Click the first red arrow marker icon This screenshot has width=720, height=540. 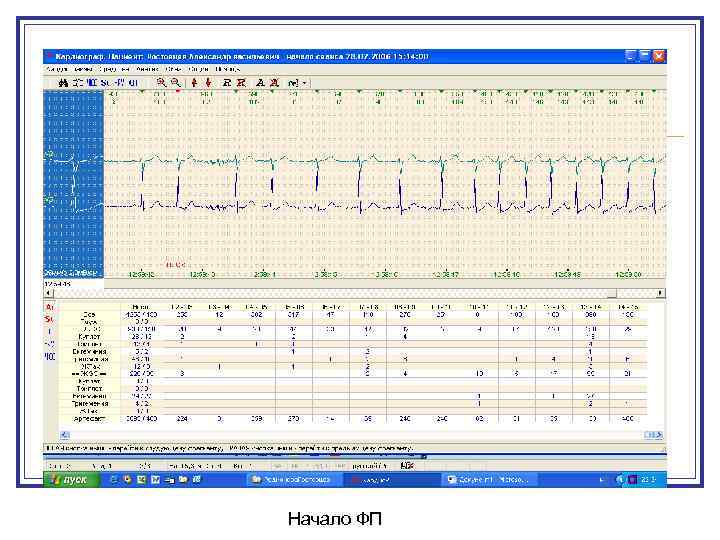coord(194,83)
